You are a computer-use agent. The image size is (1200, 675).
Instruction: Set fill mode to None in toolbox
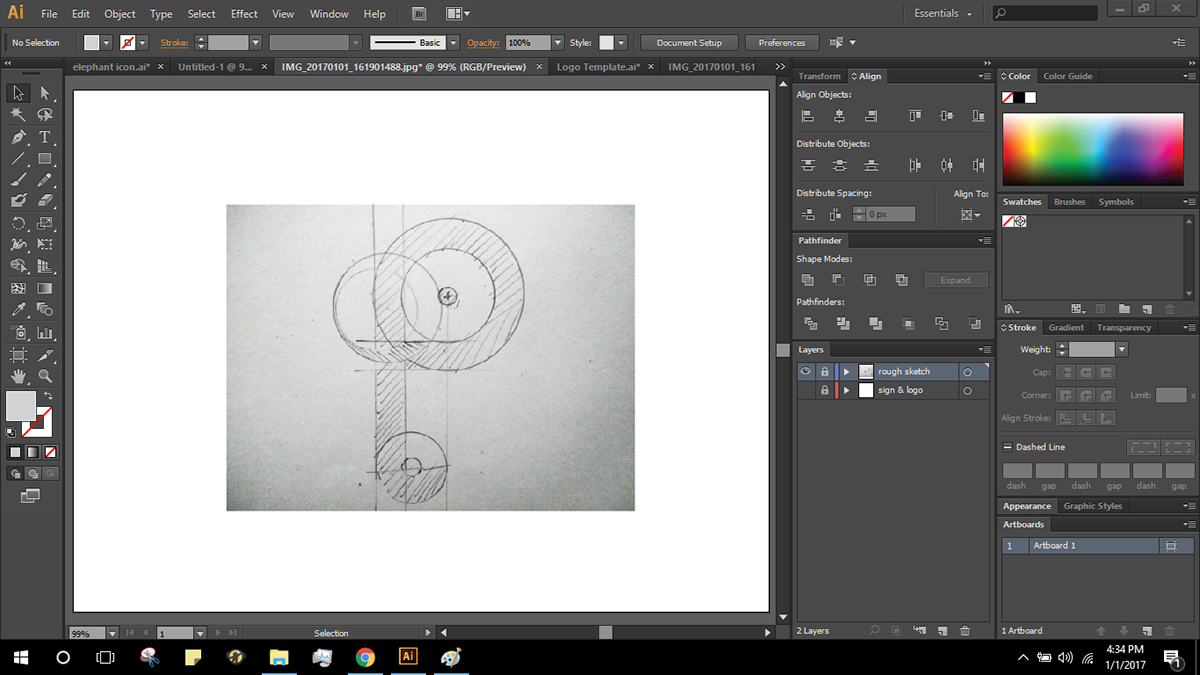(x=50, y=452)
